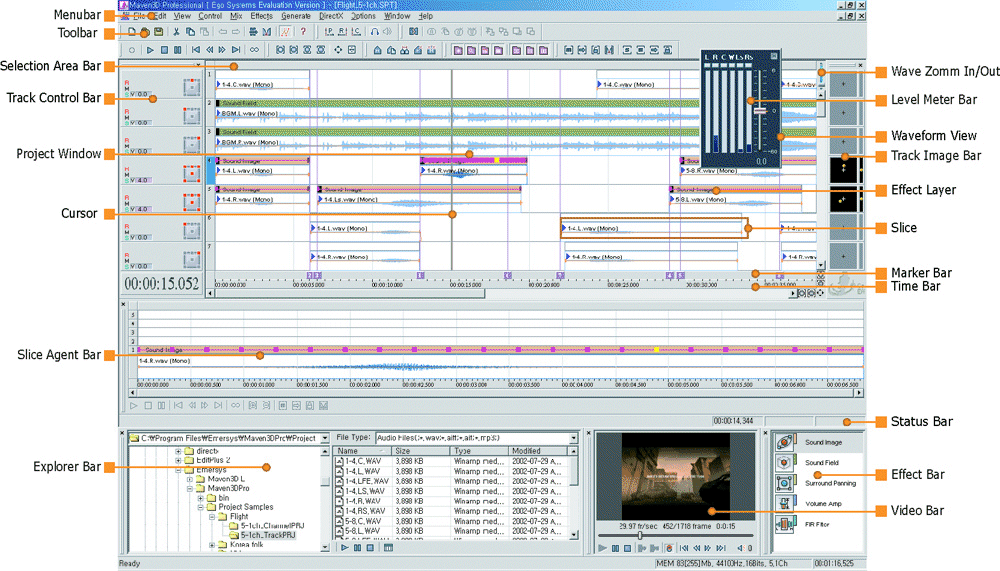Sort files by the Modified column header

click(537, 450)
